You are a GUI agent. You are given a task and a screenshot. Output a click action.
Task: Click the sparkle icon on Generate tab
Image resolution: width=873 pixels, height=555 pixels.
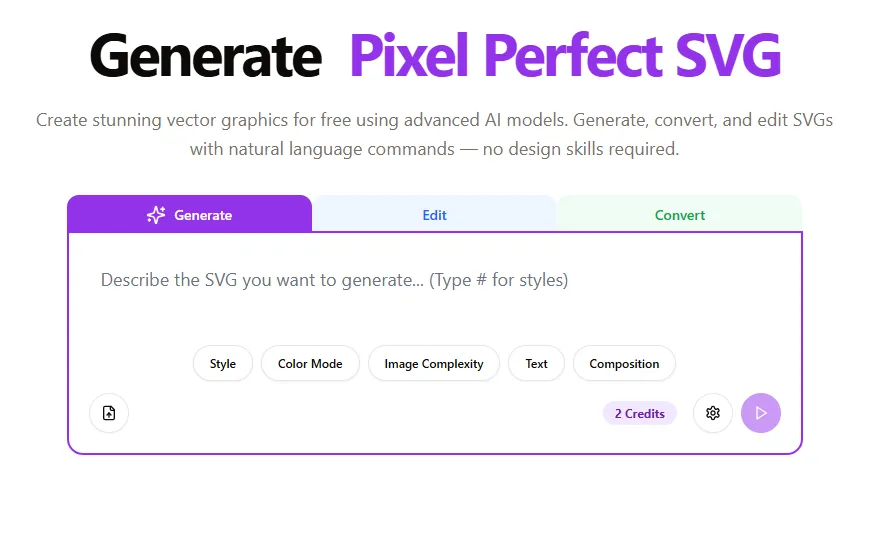click(156, 215)
